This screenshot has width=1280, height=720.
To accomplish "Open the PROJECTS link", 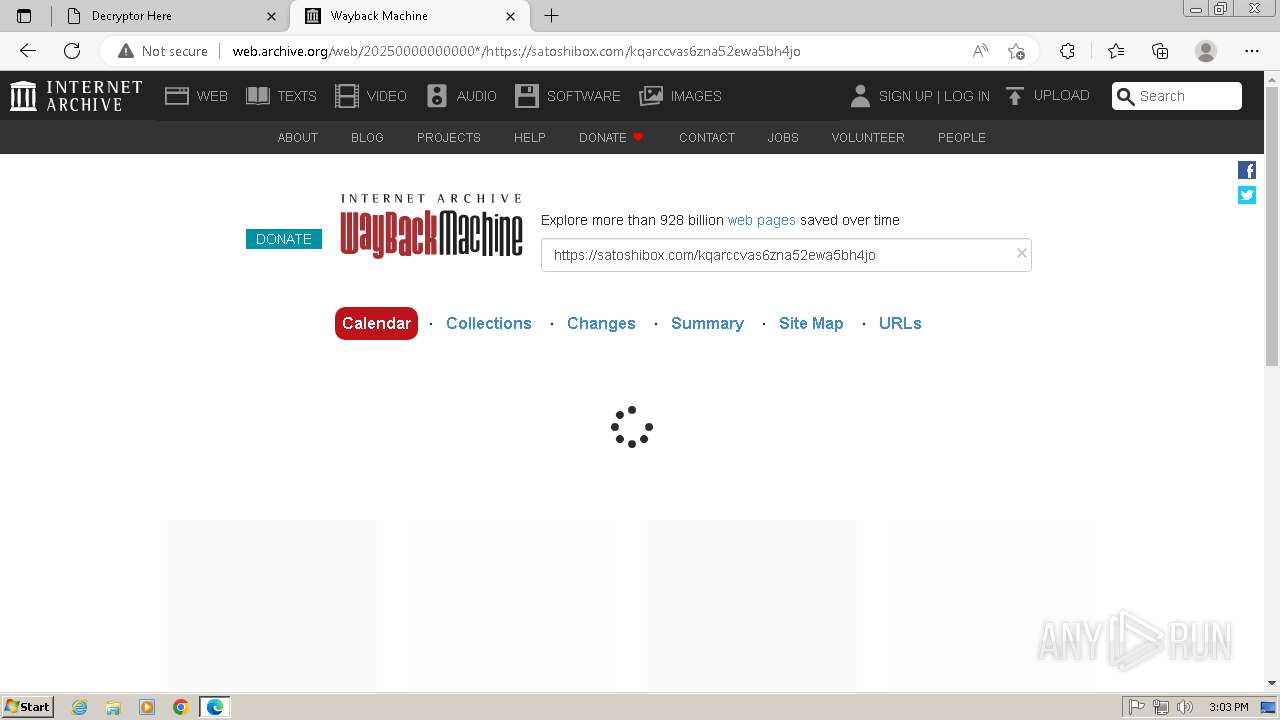I will coord(449,137).
